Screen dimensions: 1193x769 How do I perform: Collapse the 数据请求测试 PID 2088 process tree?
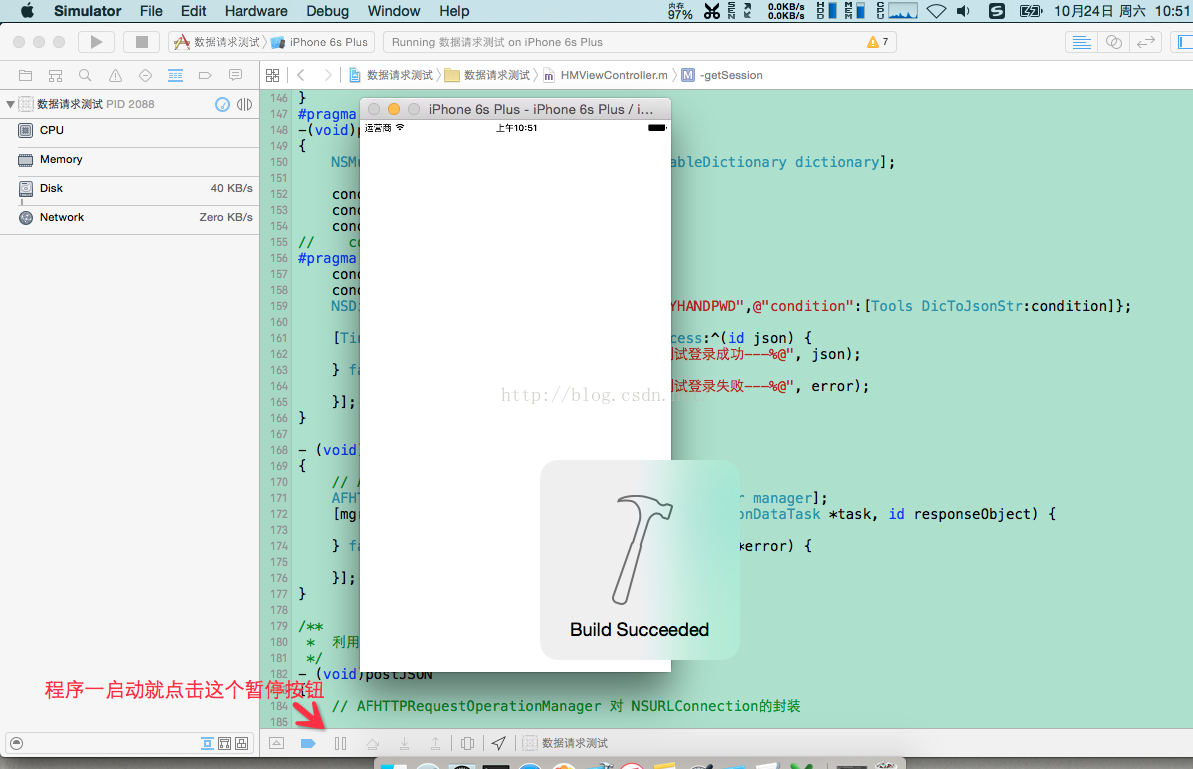pos(10,104)
